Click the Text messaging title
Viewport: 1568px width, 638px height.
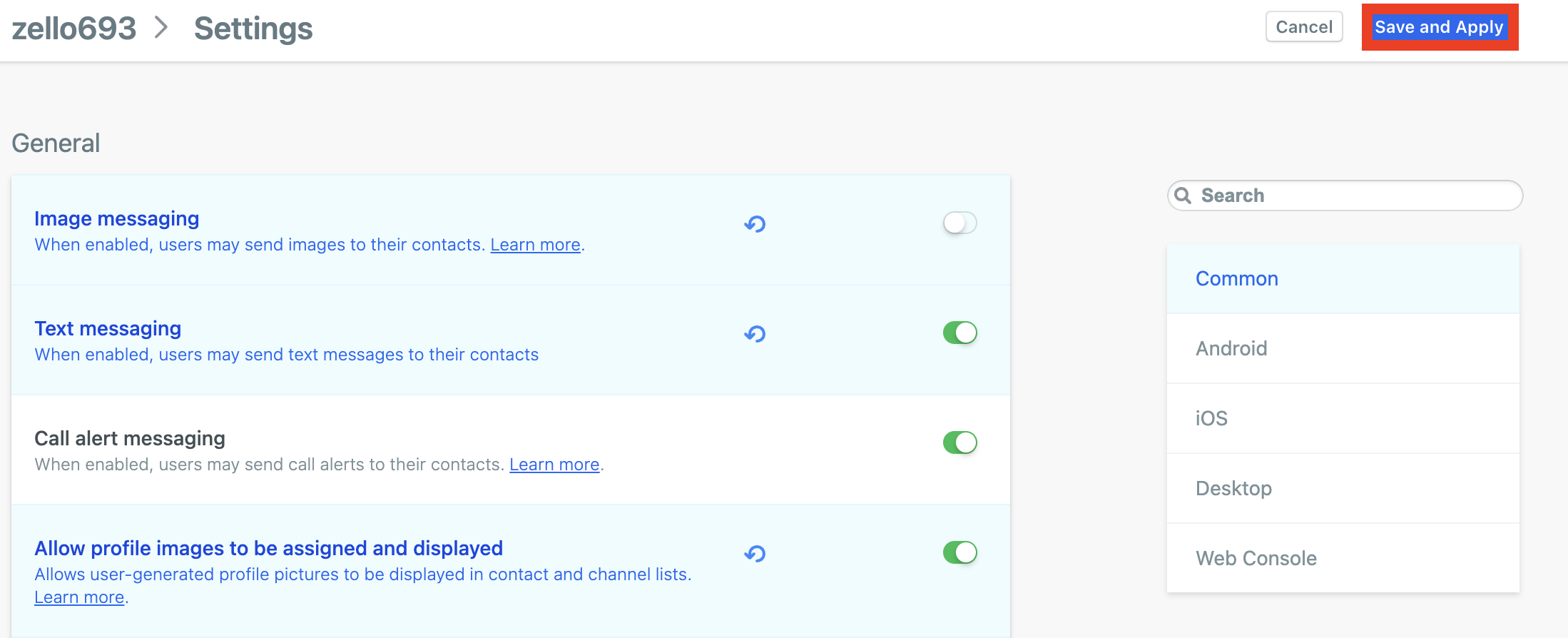tap(108, 329)
